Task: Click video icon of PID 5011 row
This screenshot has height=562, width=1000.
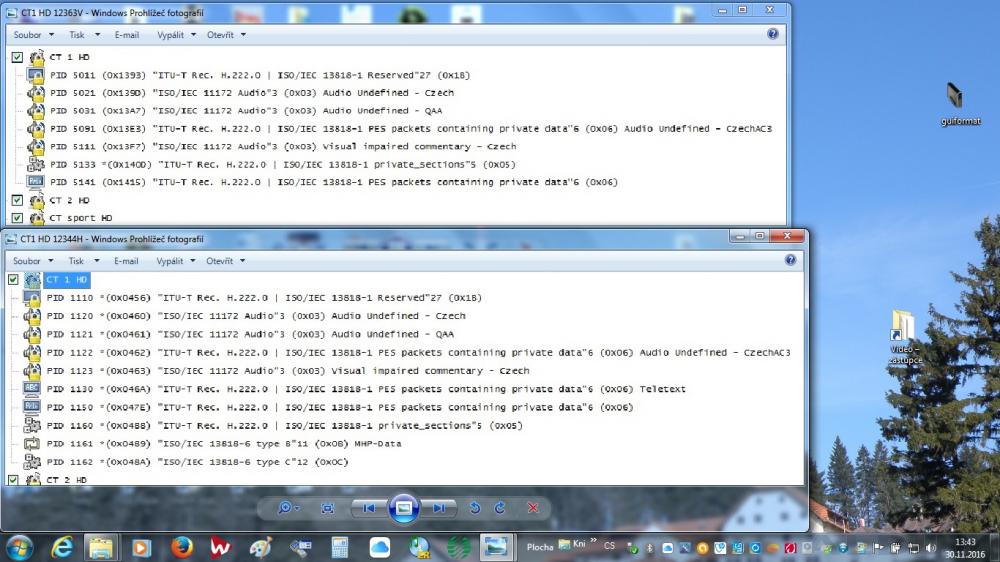Action: coord(36,75)
